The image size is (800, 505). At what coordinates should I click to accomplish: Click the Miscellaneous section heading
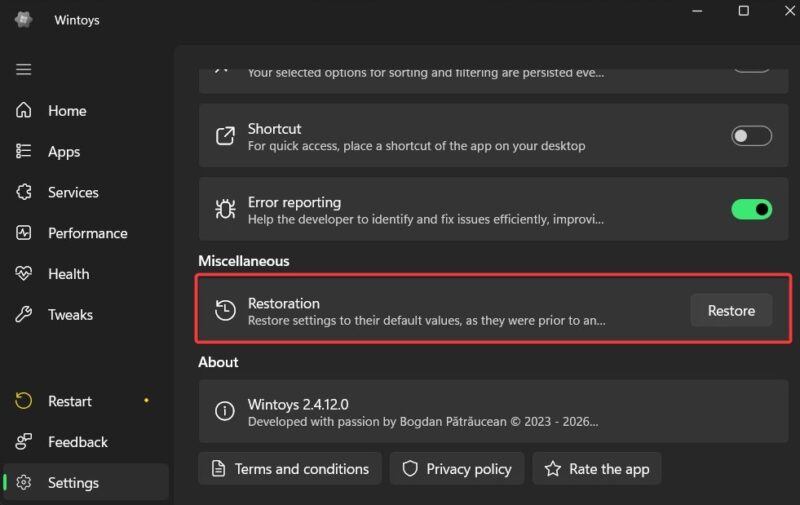coord(243,261)
